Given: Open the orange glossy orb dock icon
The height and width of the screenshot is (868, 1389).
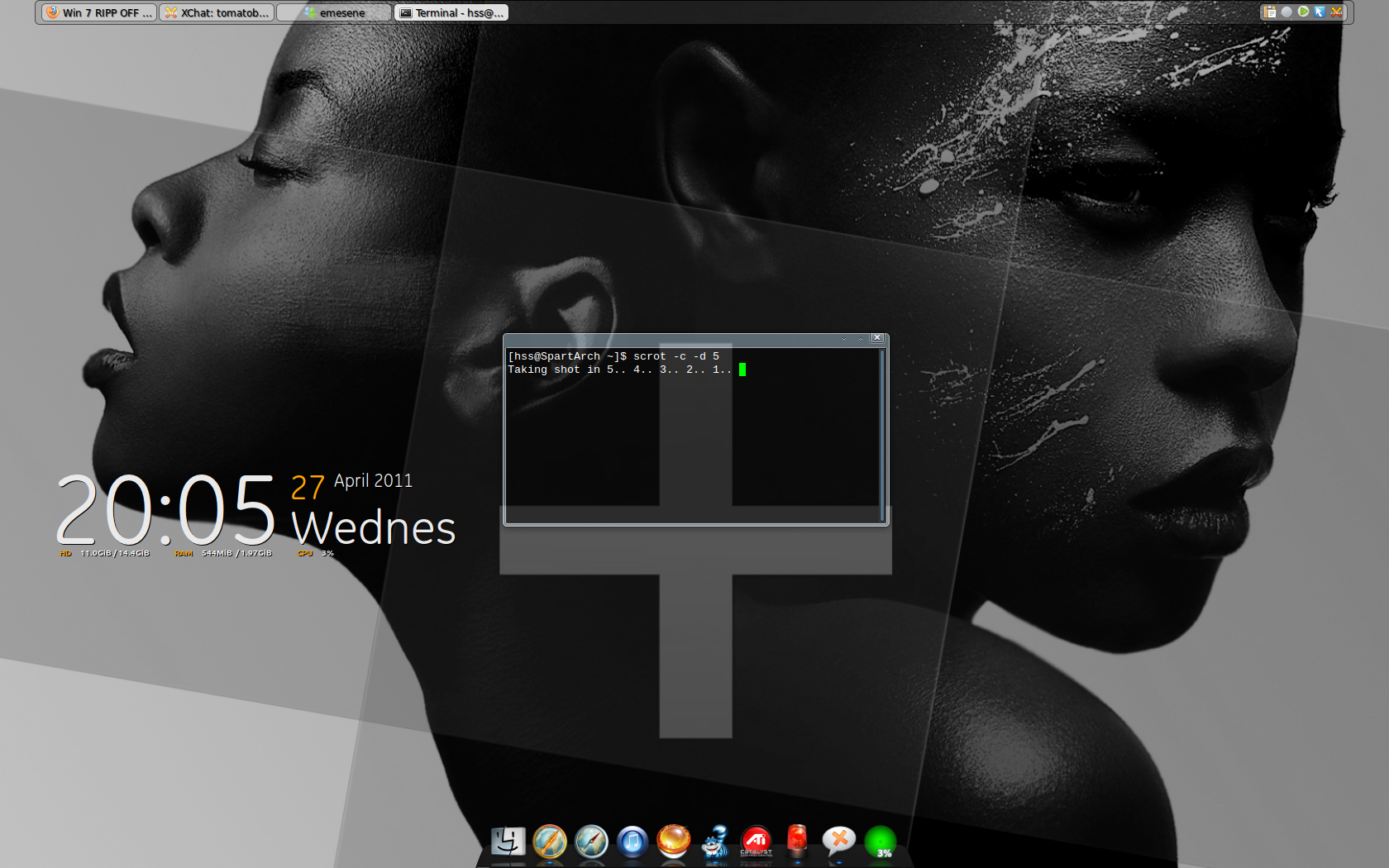Looking at the screenshot, I should coord(674,841).
